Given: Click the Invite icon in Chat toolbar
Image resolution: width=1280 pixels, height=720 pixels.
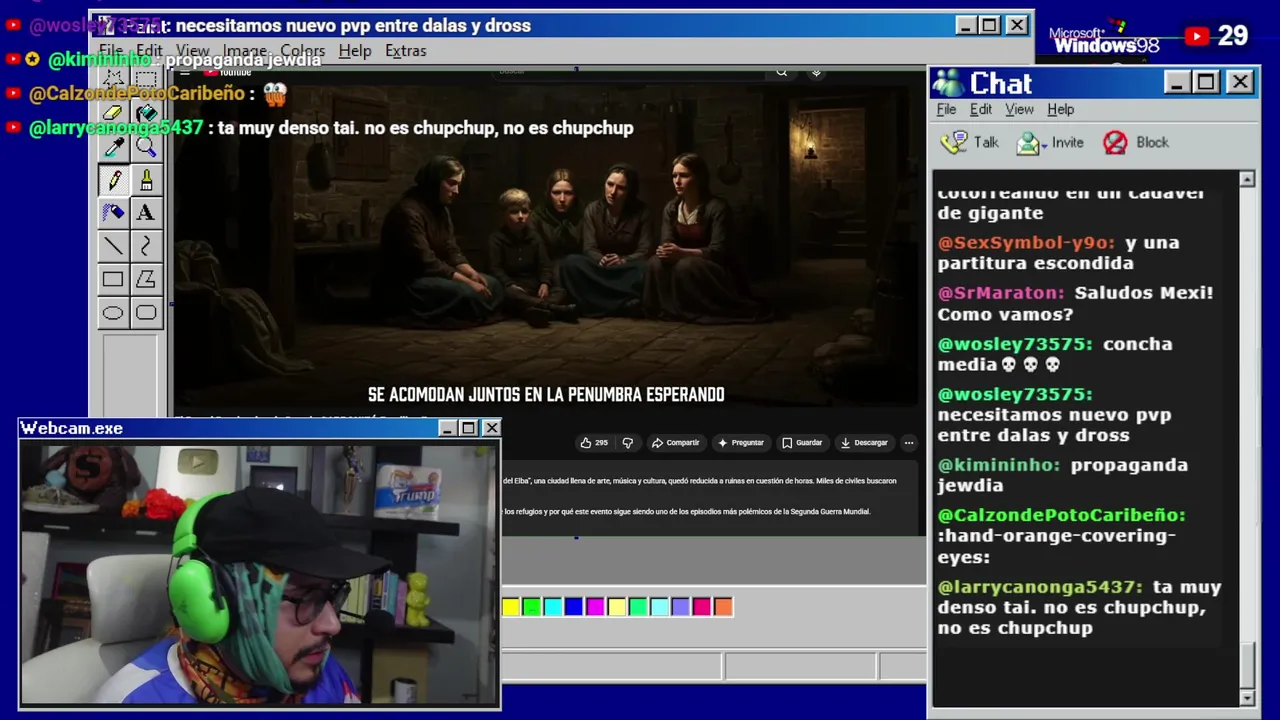Looking at the screenshot, I should pyautogui.click(x=1027, y=143).
